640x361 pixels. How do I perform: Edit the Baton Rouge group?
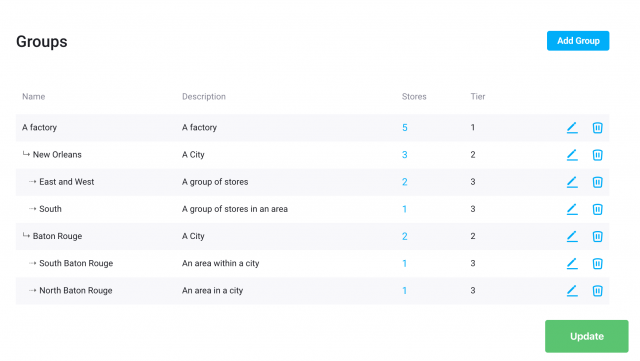[572, 236]
